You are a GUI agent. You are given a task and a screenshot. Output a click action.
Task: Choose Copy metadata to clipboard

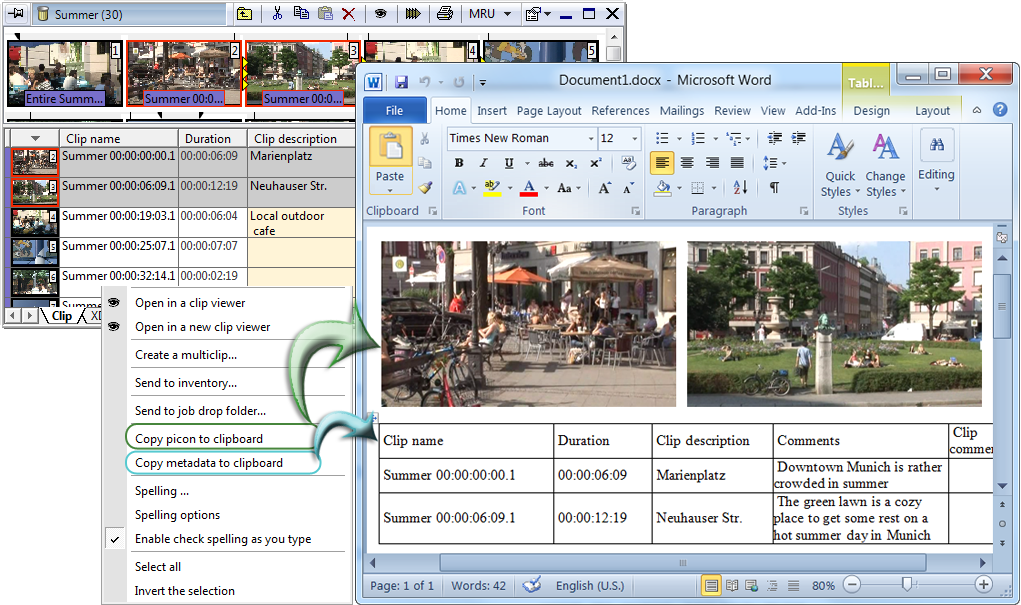[x=208, y=462]
